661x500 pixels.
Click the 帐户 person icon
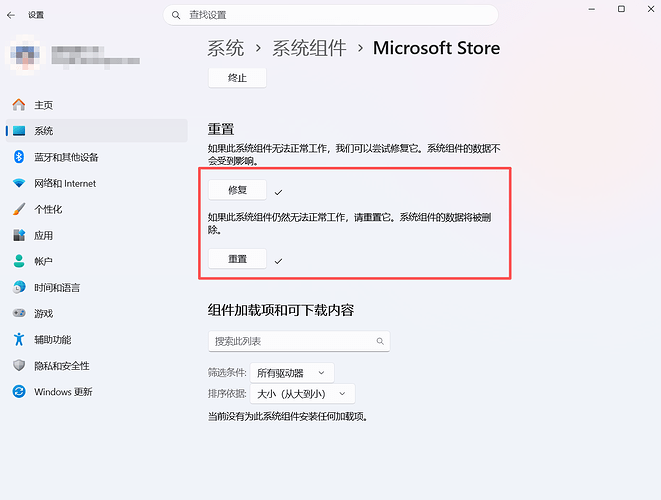coord(19,261)
